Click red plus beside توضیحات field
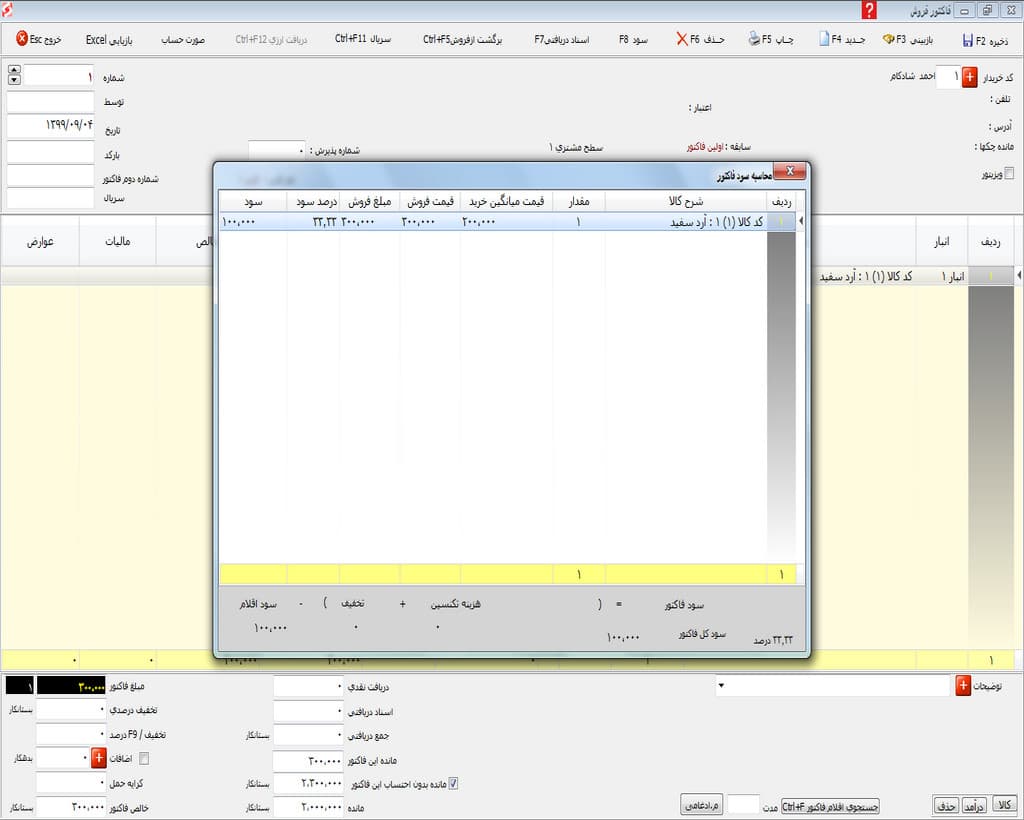1024x820 pixels. [963, 686]
